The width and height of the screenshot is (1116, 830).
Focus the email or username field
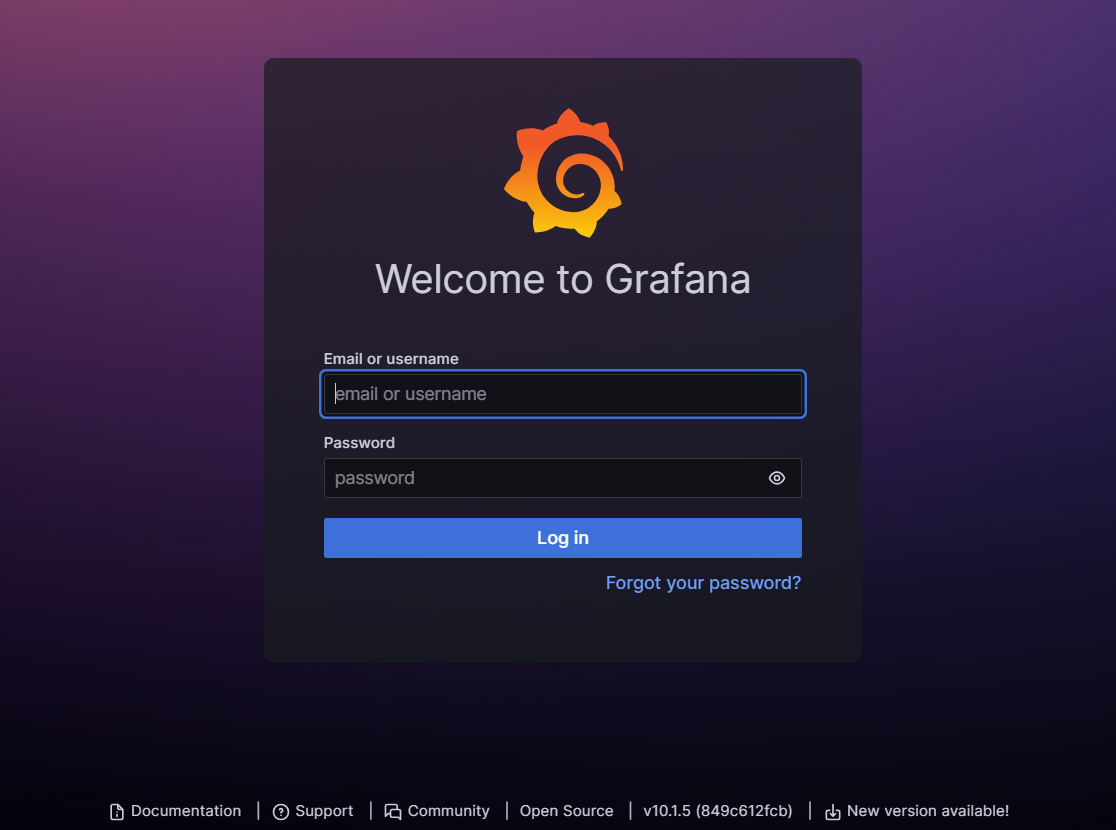(562, 394)
